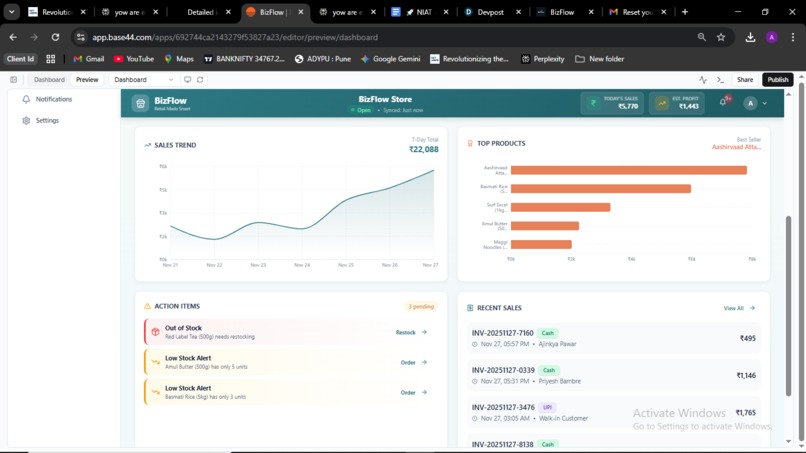Click the Publish button
Viewport: 806px width, 453px height.
pyautogui.click(x=778, y=80)
